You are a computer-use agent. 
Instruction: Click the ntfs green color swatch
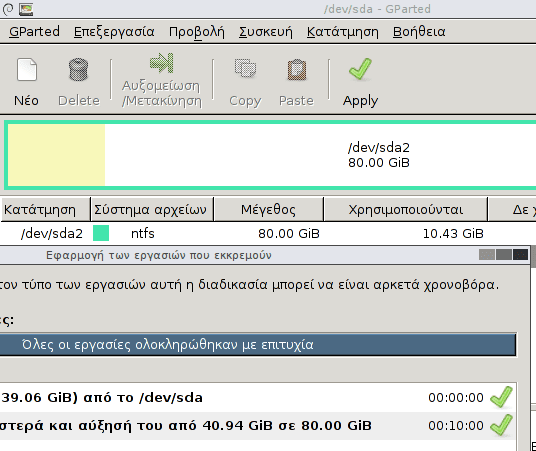101,233
